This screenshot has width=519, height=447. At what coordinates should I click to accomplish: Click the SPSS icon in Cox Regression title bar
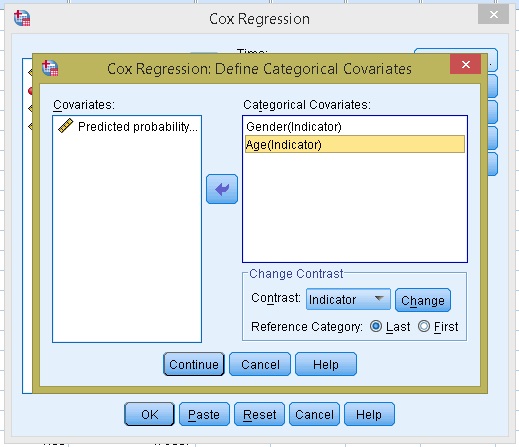coord(22,18)
